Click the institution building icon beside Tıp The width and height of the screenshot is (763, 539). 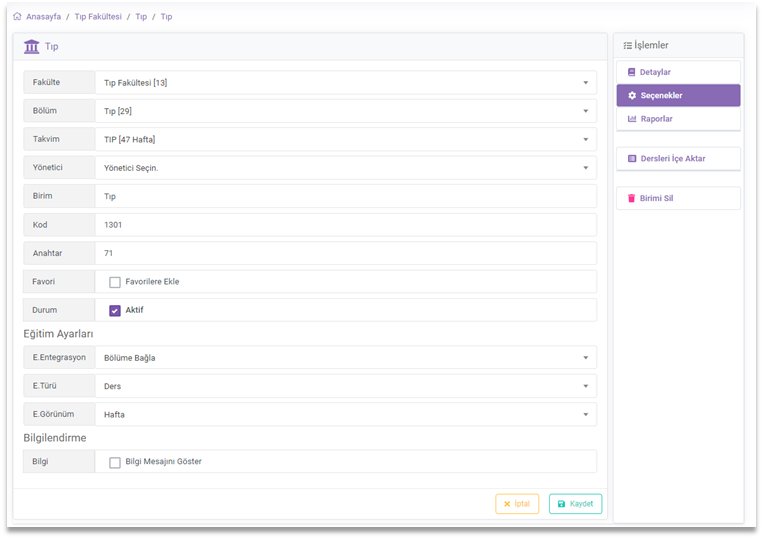pyautogui.click(x=32, y=46)
